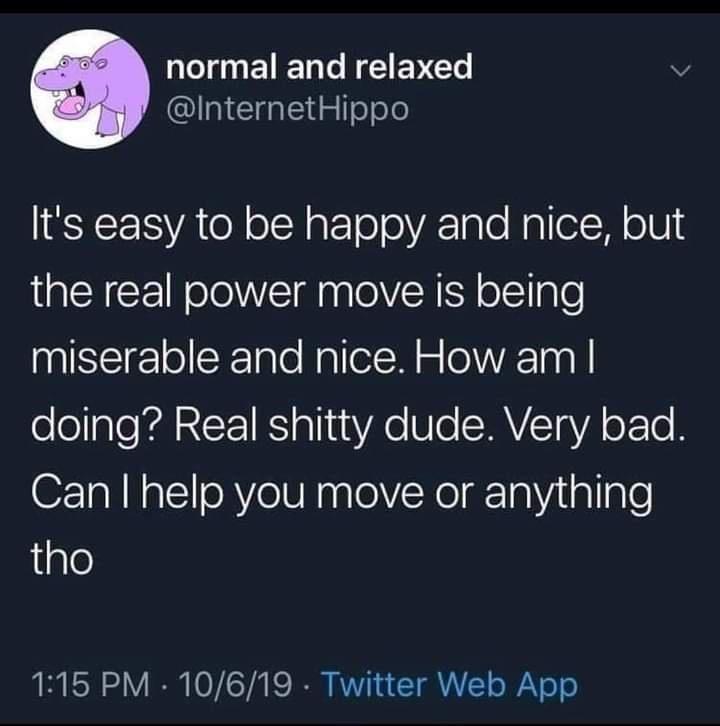
Task: Open the "normal and relaxed" profile name
Action: click(x=319, y=68)
